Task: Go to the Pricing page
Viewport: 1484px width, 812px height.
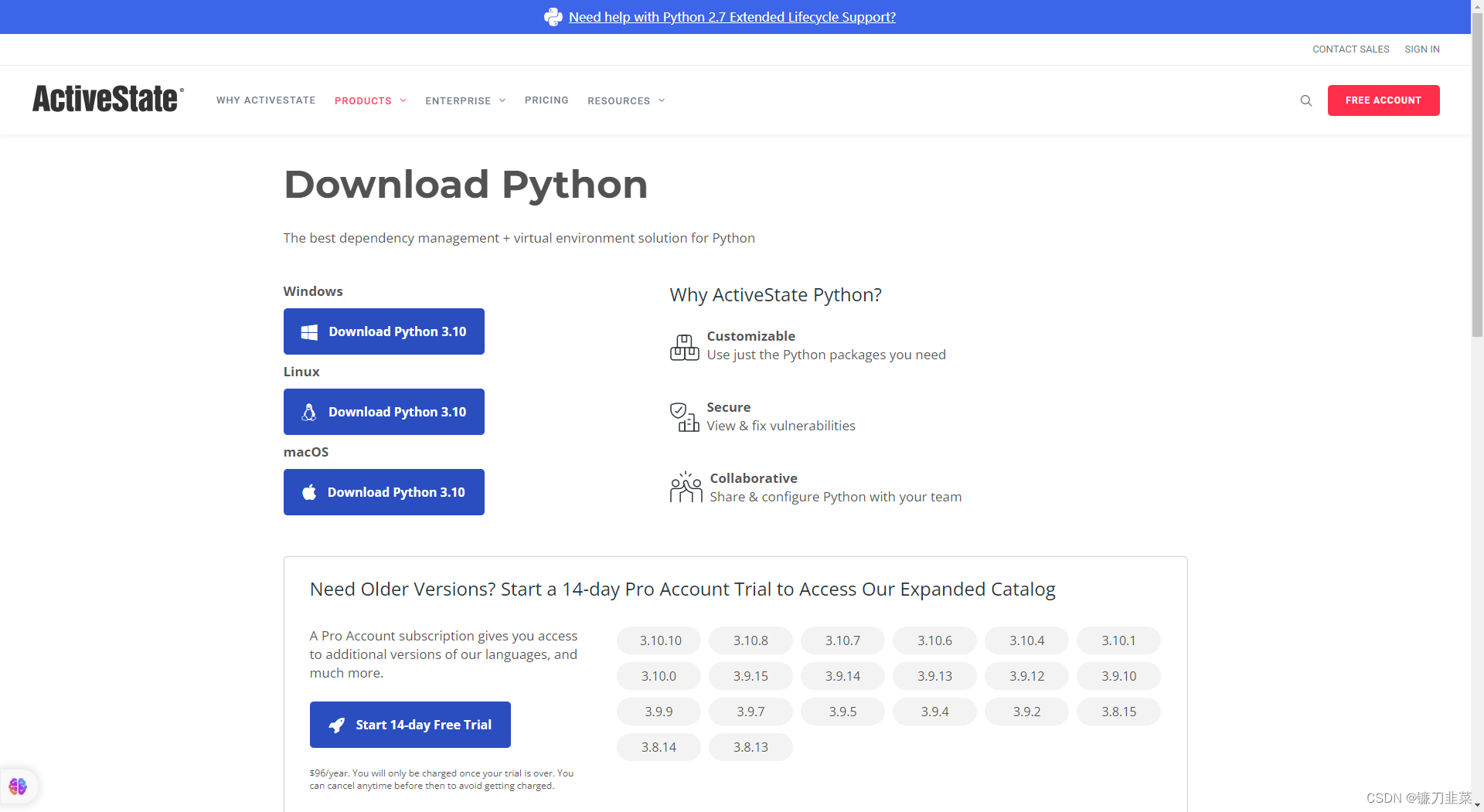Action: click(x=546, y=100)
